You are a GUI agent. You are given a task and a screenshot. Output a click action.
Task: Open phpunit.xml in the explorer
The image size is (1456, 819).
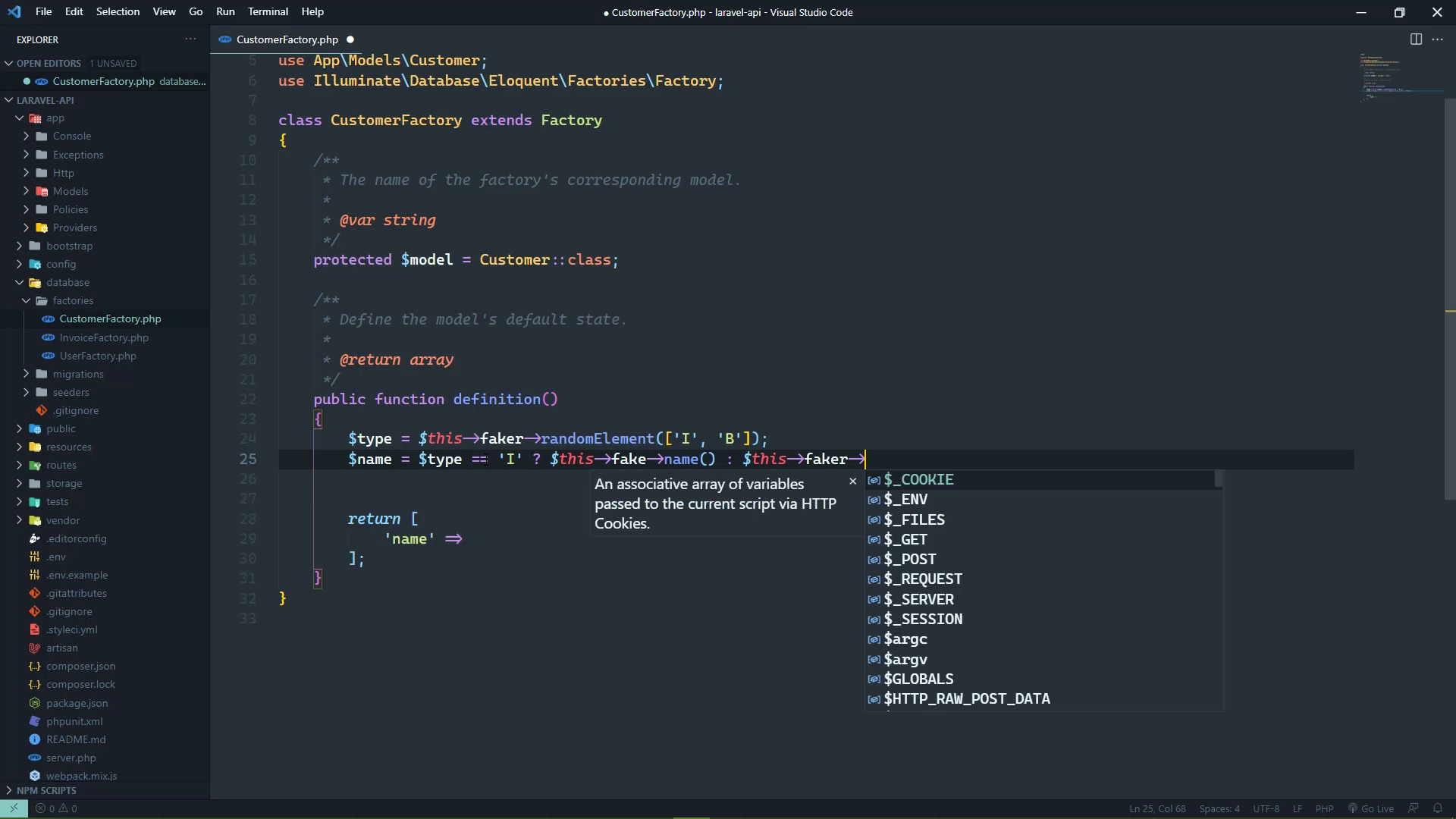click(74, 721)
